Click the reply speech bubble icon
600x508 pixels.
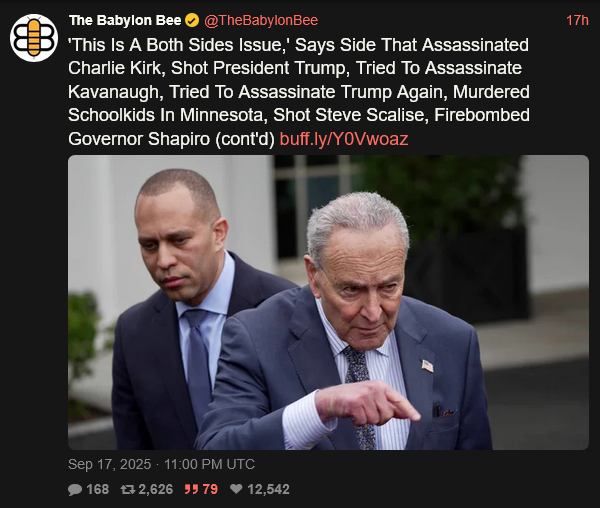tap(75, 489)
